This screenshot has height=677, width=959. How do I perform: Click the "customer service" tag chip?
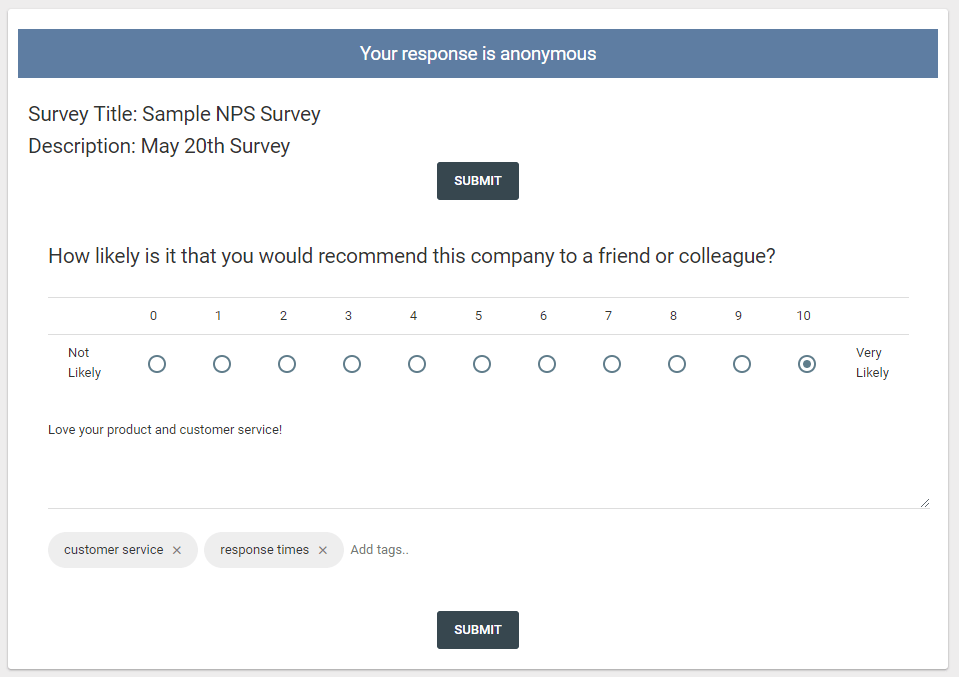pyautogui.click(x=112, y=549)
